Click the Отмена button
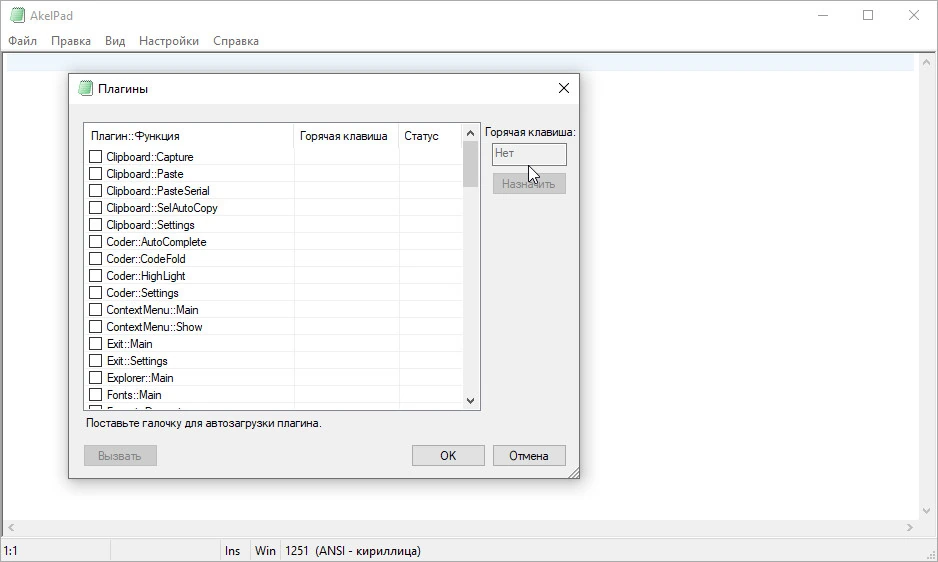The height and width of the screenshot is (562, 938). tap(529, 455)
